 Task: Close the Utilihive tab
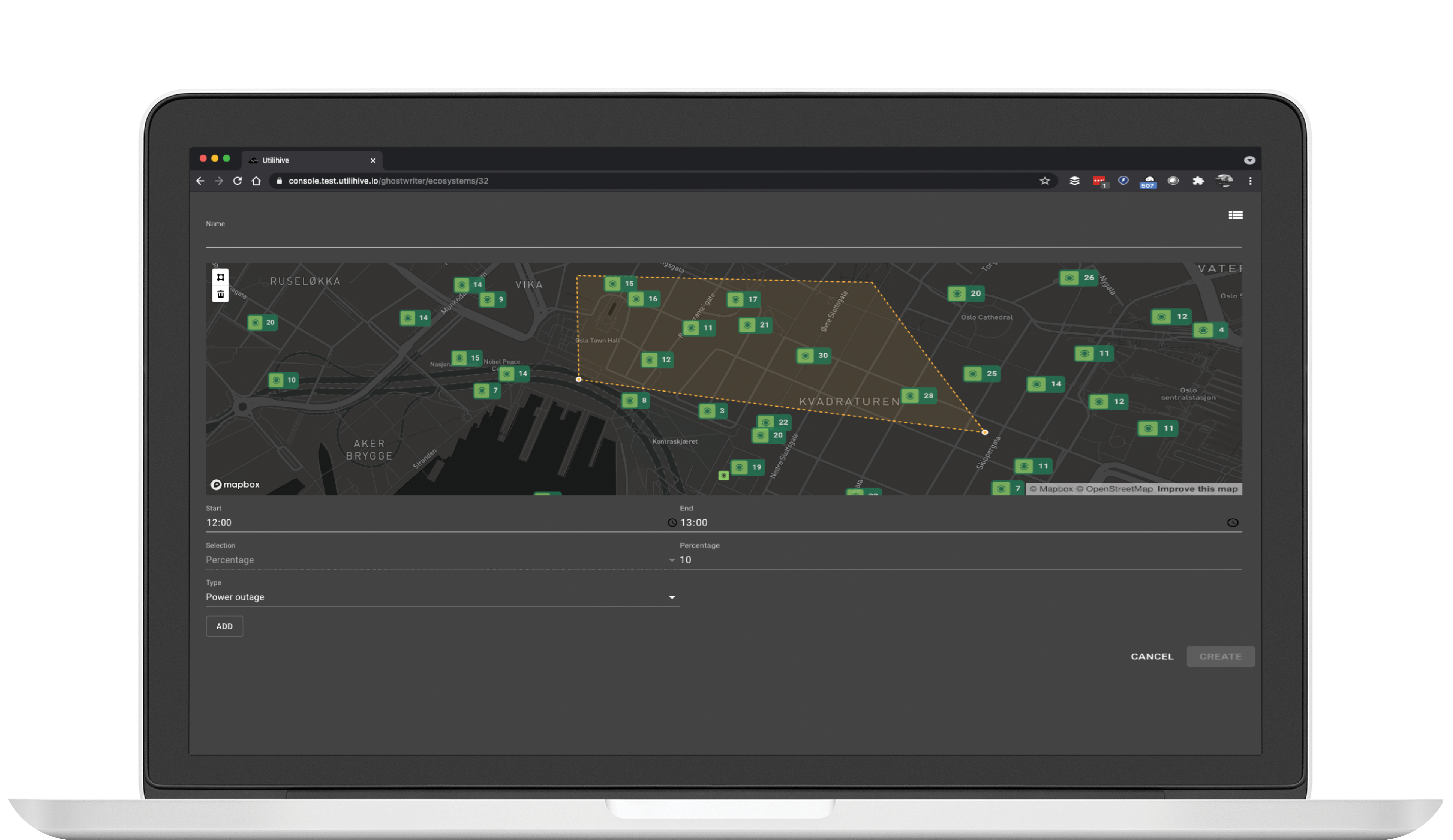(373, 161)
